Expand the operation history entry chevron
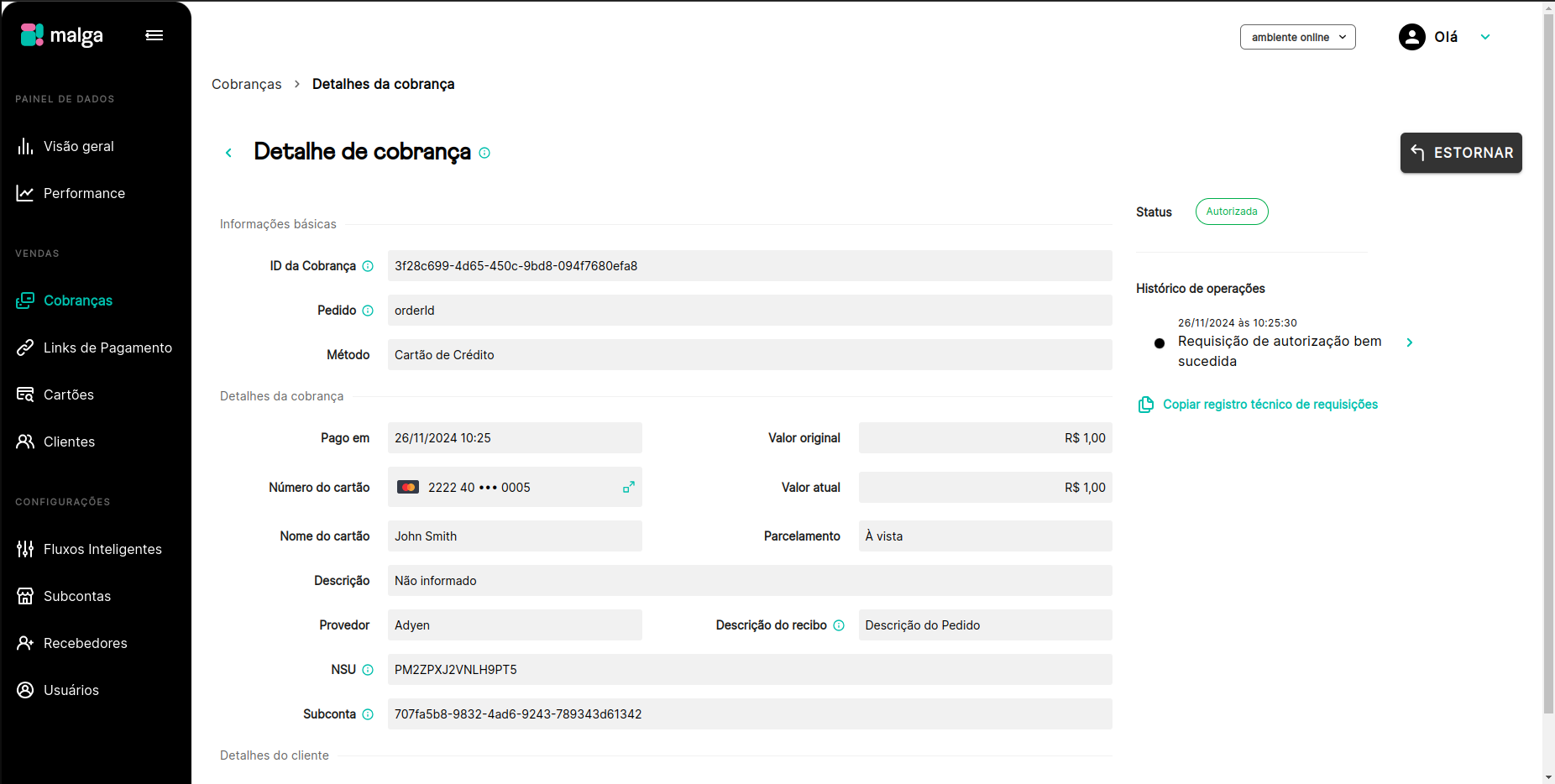The width and height of the screenshot is (1555, 784). (x=1410, y=342)
